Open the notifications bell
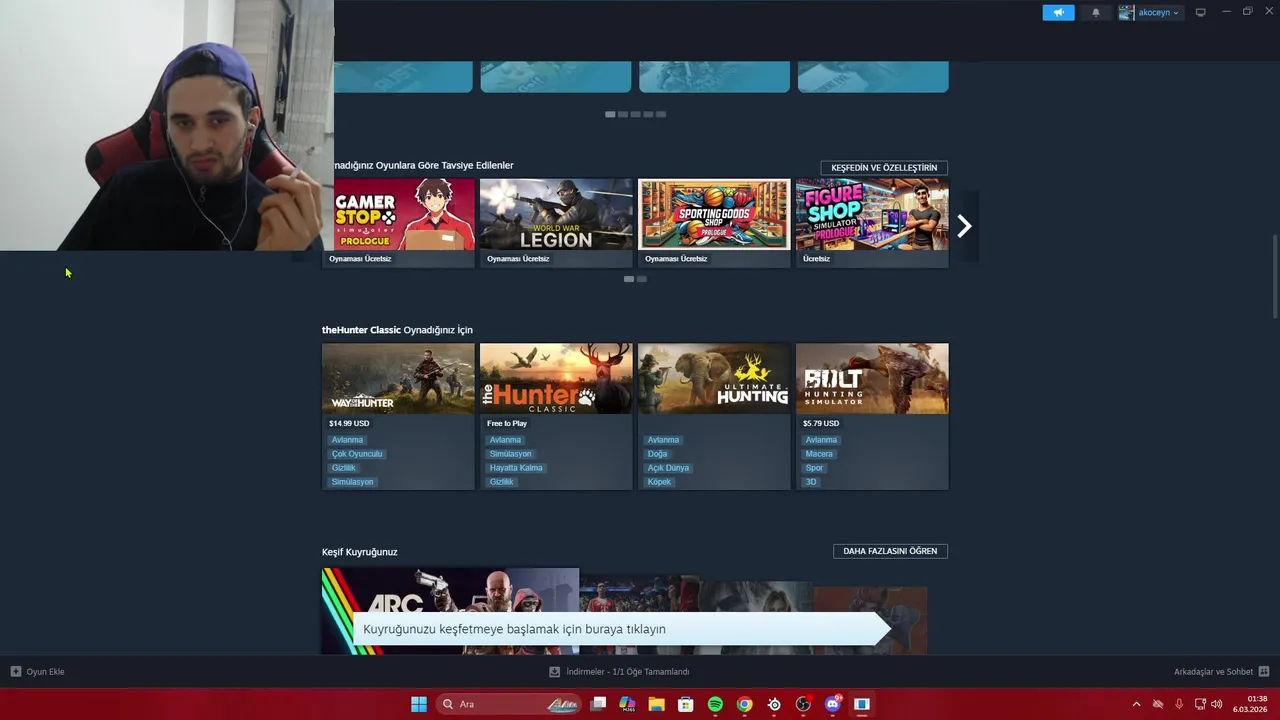 tap(1096, 13)
